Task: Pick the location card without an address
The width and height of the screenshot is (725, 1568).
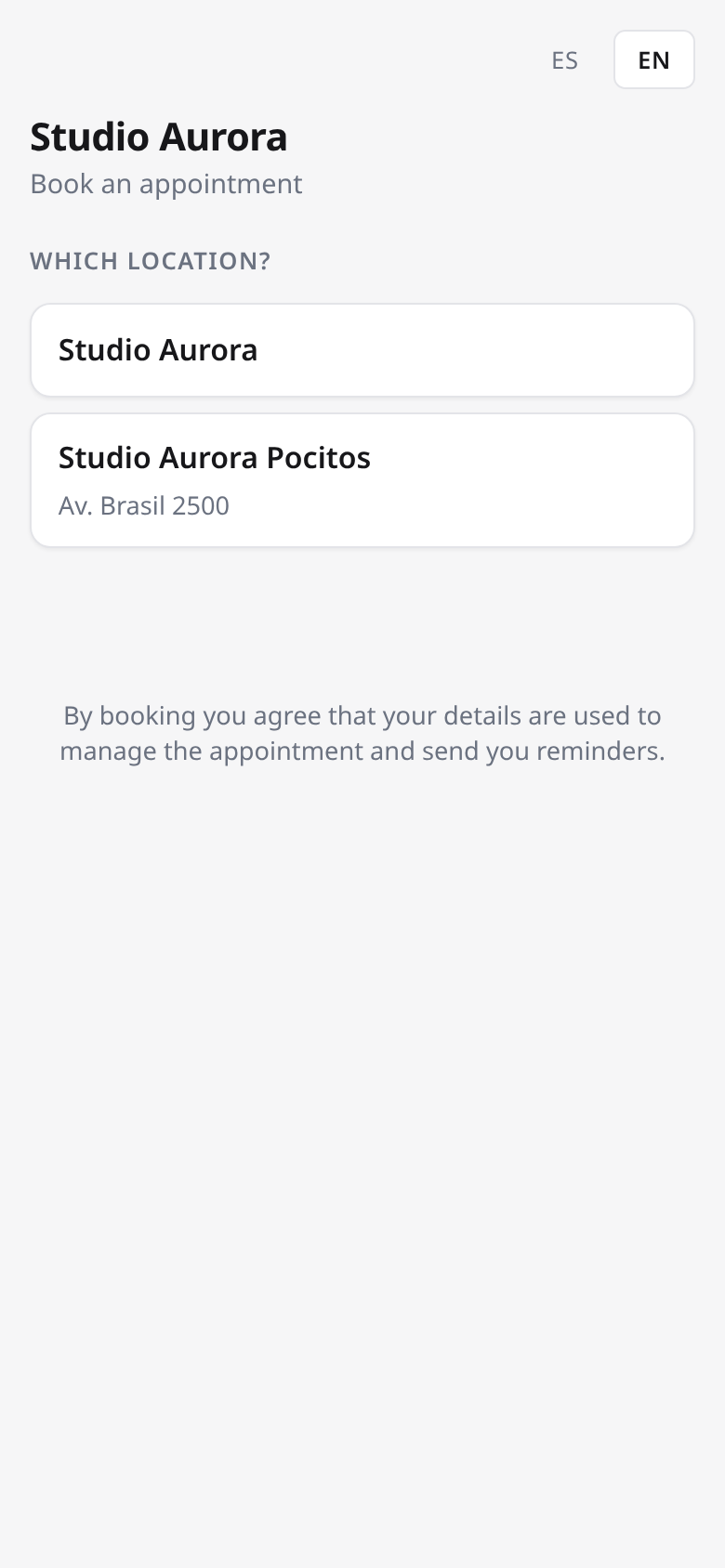Action: (x=362, y=350)
